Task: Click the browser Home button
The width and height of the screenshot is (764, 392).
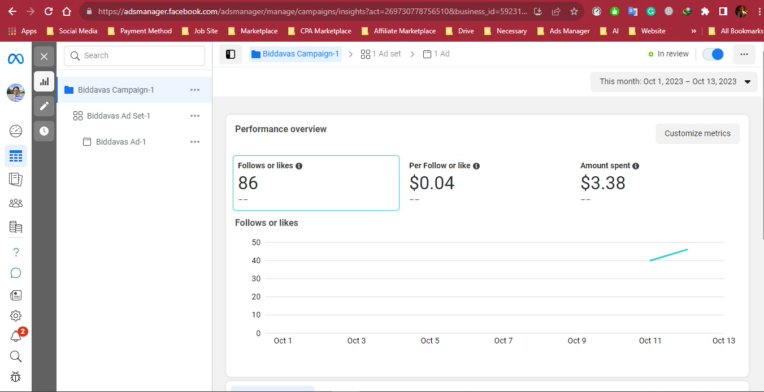Action: [67, 11]
